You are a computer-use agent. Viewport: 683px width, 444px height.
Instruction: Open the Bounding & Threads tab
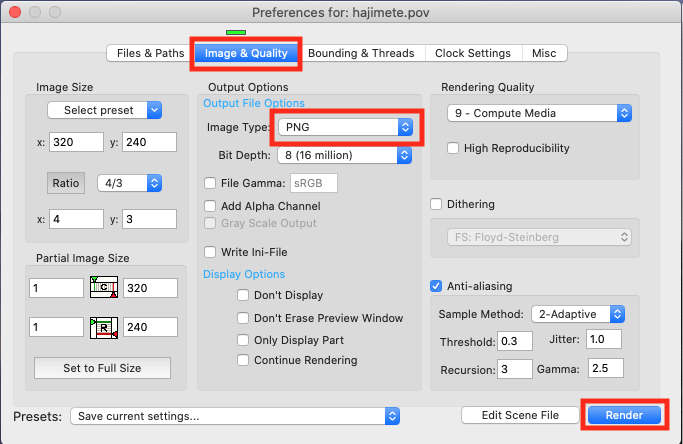pos(362,53)
